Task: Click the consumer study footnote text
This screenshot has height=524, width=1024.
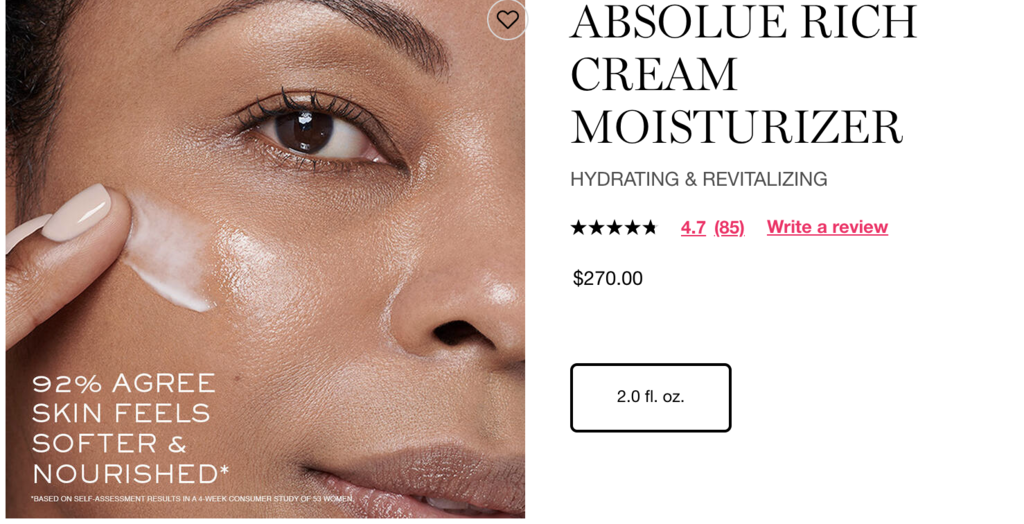Action: coord(192,499)
